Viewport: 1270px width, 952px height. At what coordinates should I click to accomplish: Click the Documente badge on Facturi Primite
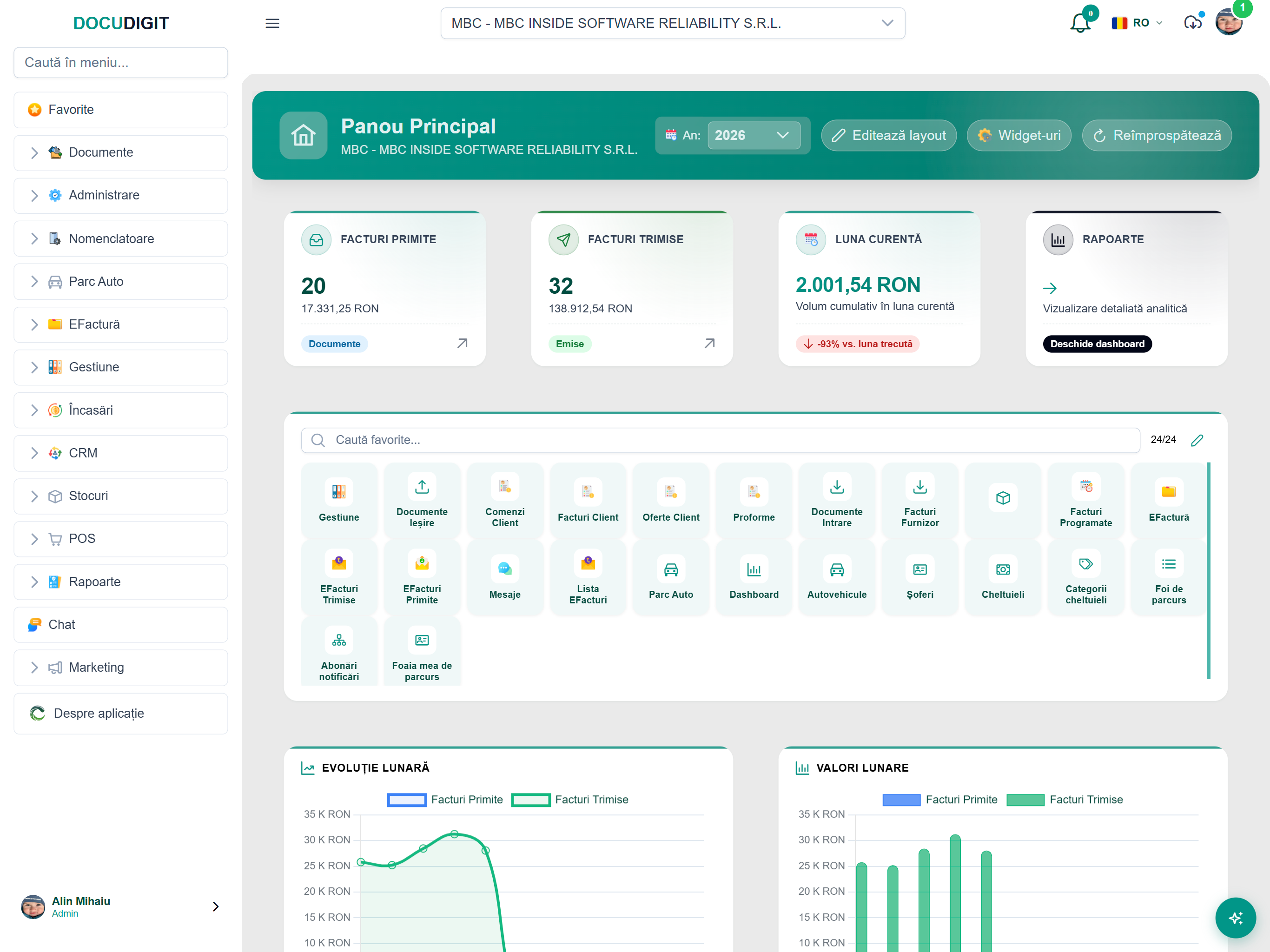334,344
